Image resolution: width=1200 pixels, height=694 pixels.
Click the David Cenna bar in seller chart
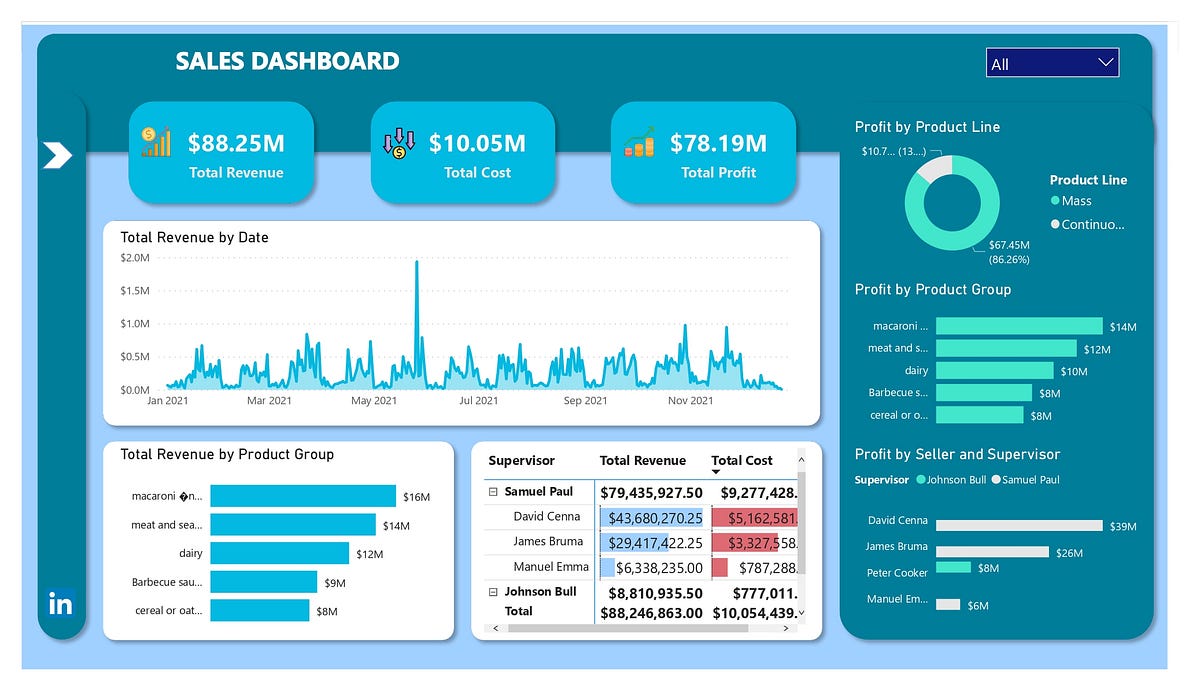[1018, 524]
